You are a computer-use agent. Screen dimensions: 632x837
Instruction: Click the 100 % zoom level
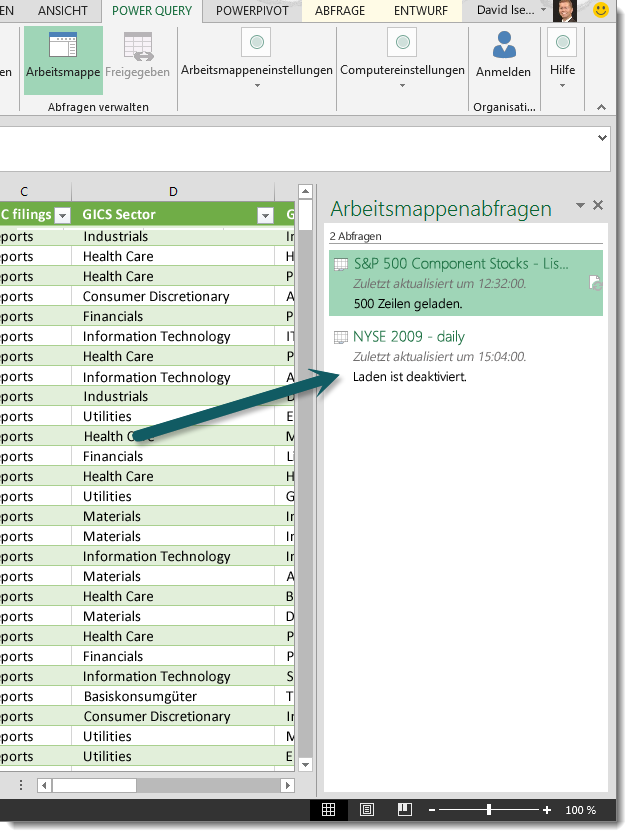pos(581,810)
